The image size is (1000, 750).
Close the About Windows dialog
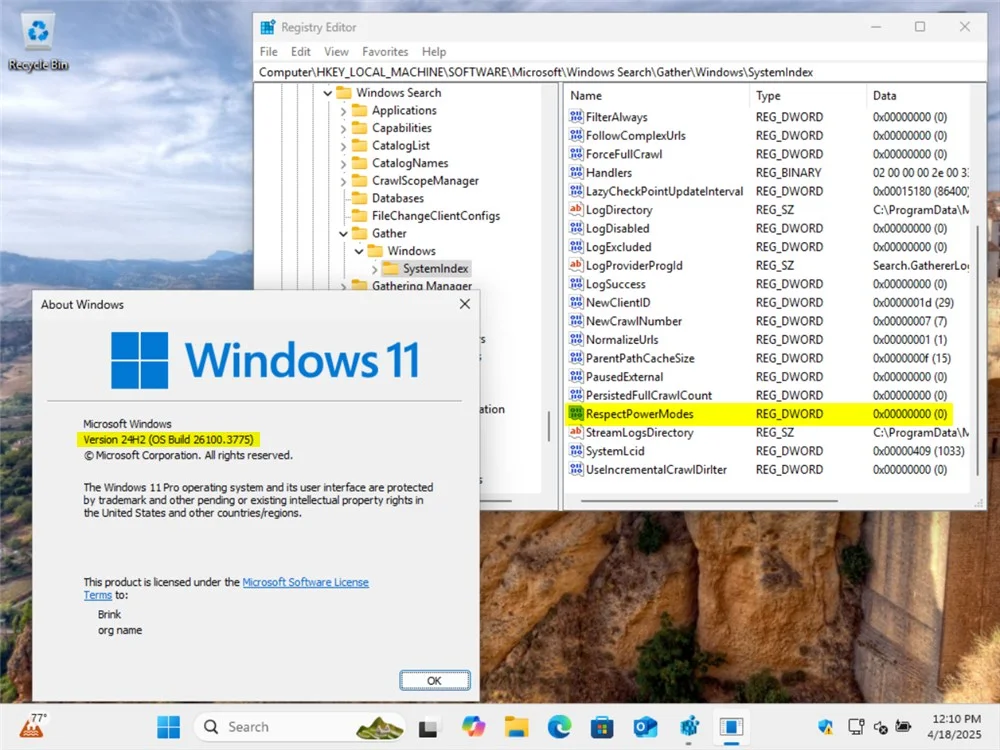[465, 304]
